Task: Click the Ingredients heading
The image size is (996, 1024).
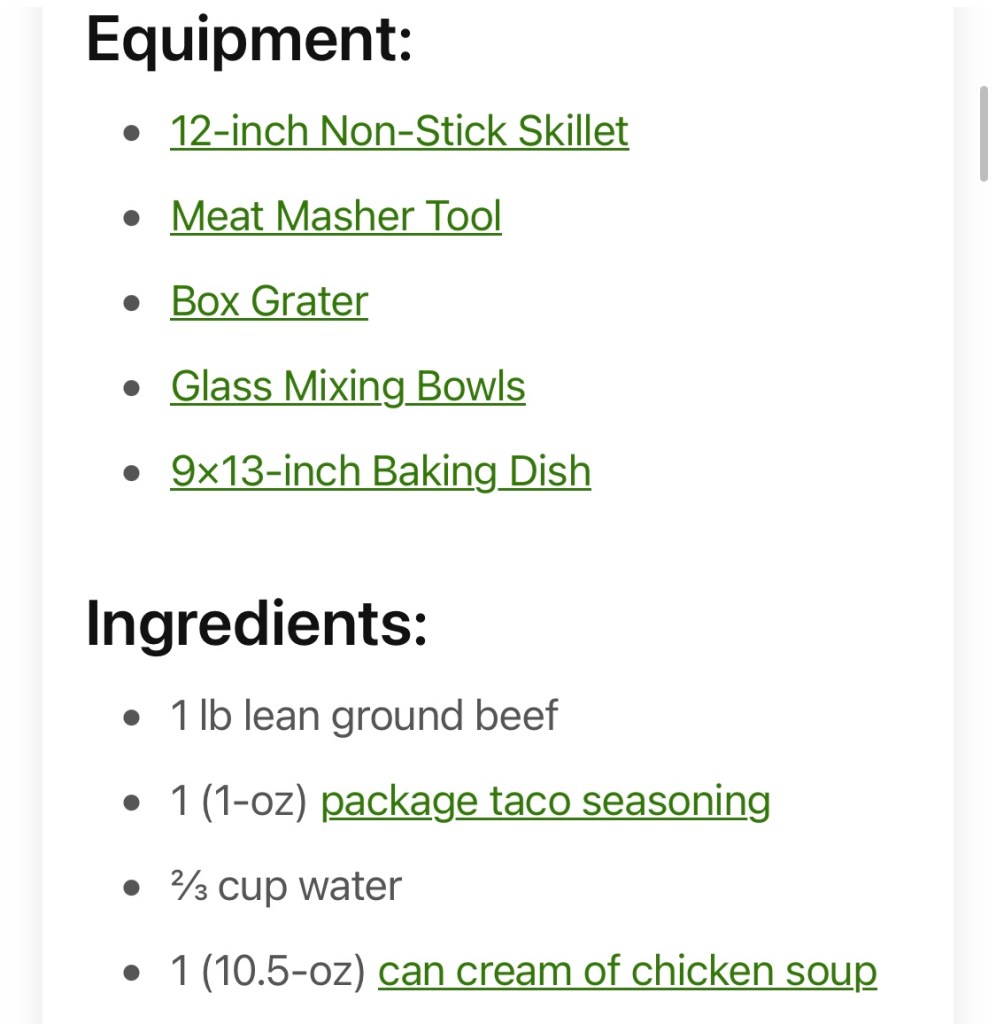Action: (x=257, y=623)
